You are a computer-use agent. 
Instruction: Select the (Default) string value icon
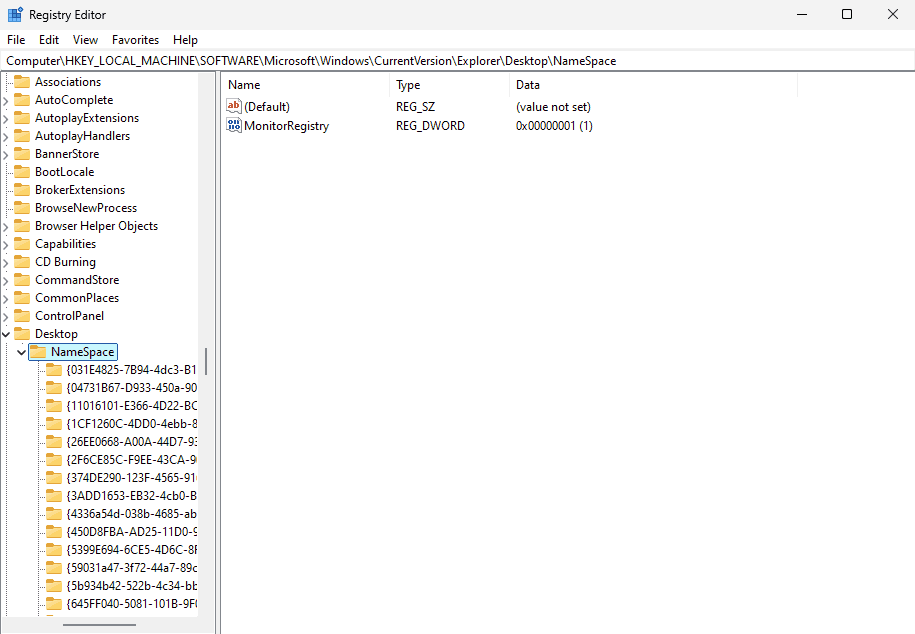pos(234,106)
